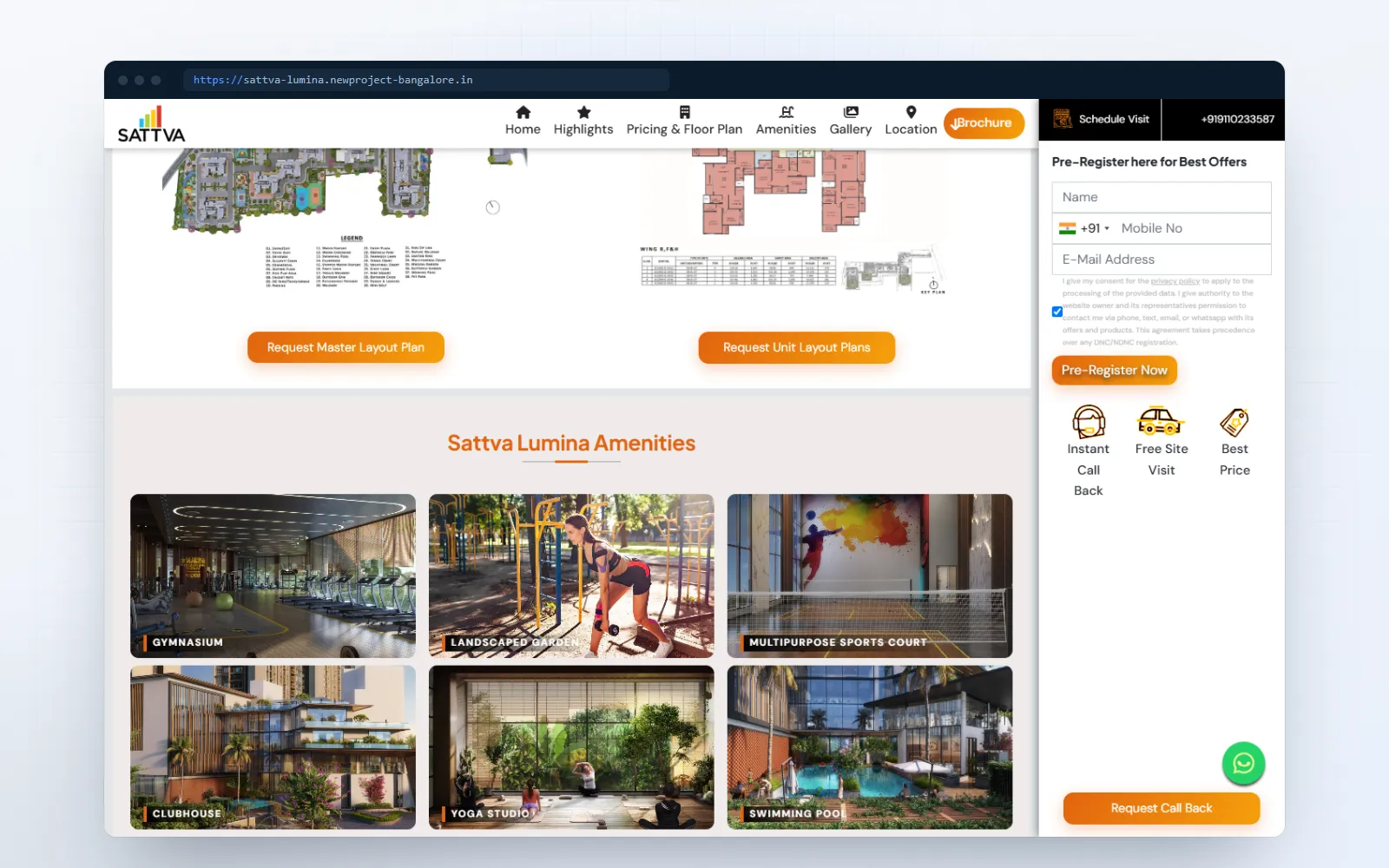This screenshot has width=1389, height=868.
Task: Toggle the privacy consent checkbox
Action: click(x=1057, y=312)
